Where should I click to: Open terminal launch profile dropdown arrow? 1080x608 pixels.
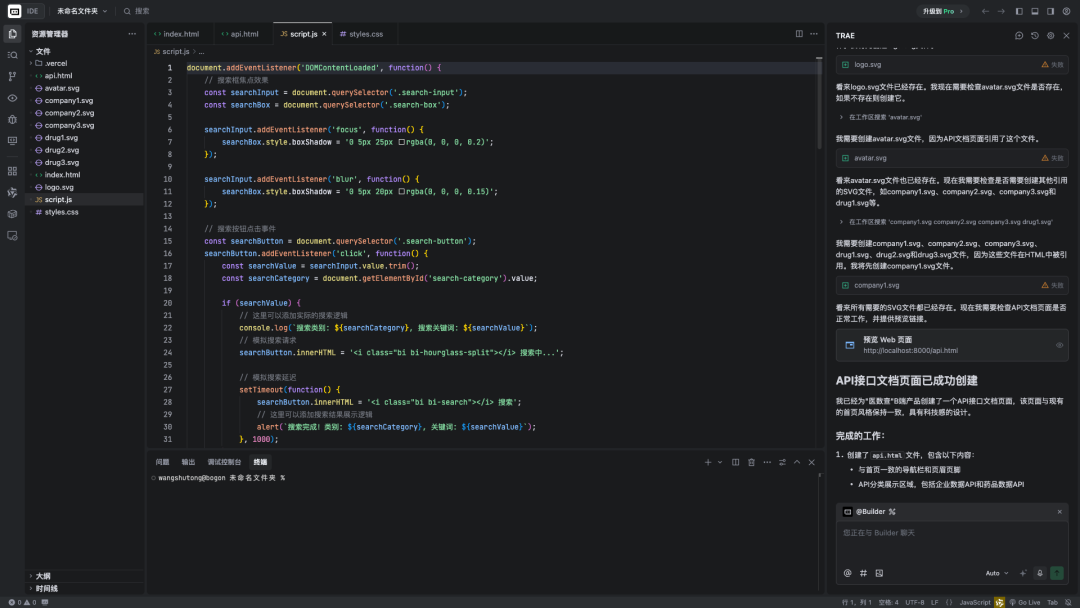720,462
